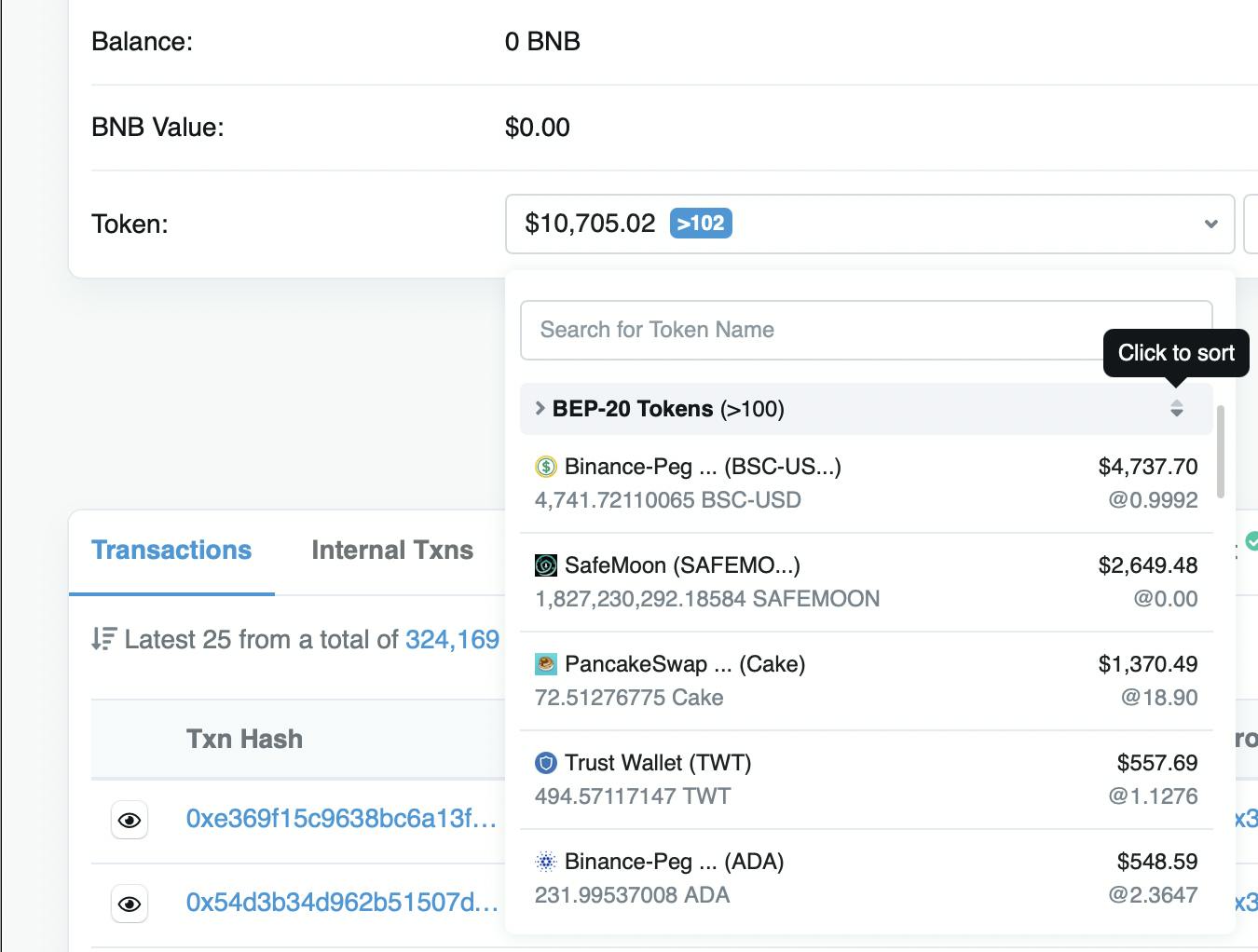Click the Trust Wallet shield icon

tap(546, 763)
